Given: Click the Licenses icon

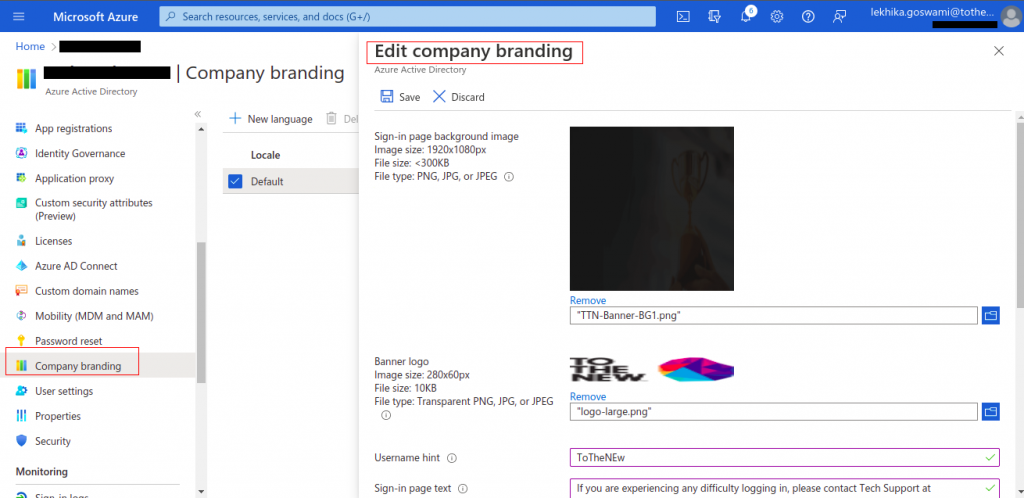Looking at the screenshot, I should point(22,241).
